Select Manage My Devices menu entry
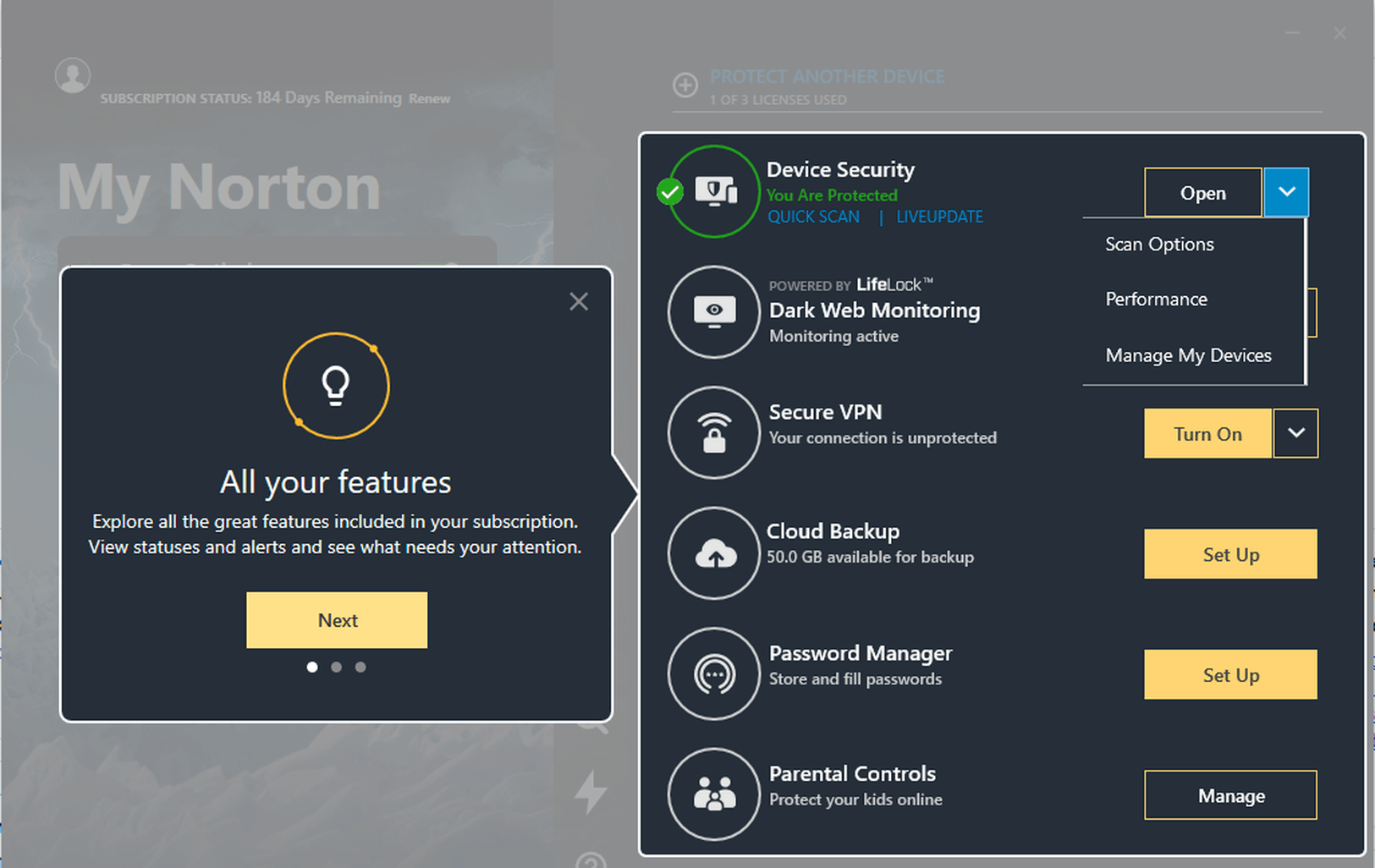This screenshot has height=868, width=1375. click(1188, 355)
